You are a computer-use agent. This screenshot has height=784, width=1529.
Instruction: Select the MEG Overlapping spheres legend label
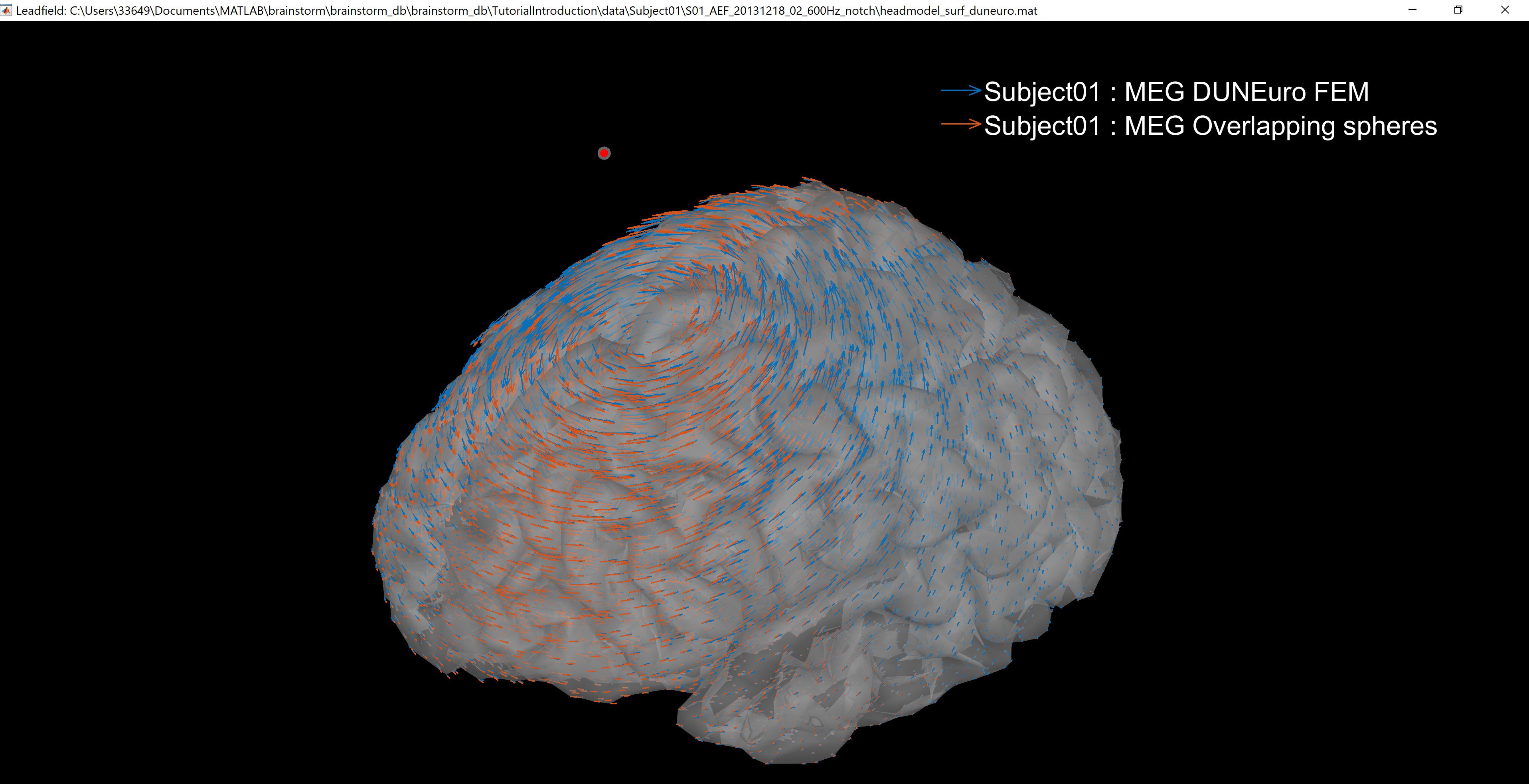[1211, 126]
